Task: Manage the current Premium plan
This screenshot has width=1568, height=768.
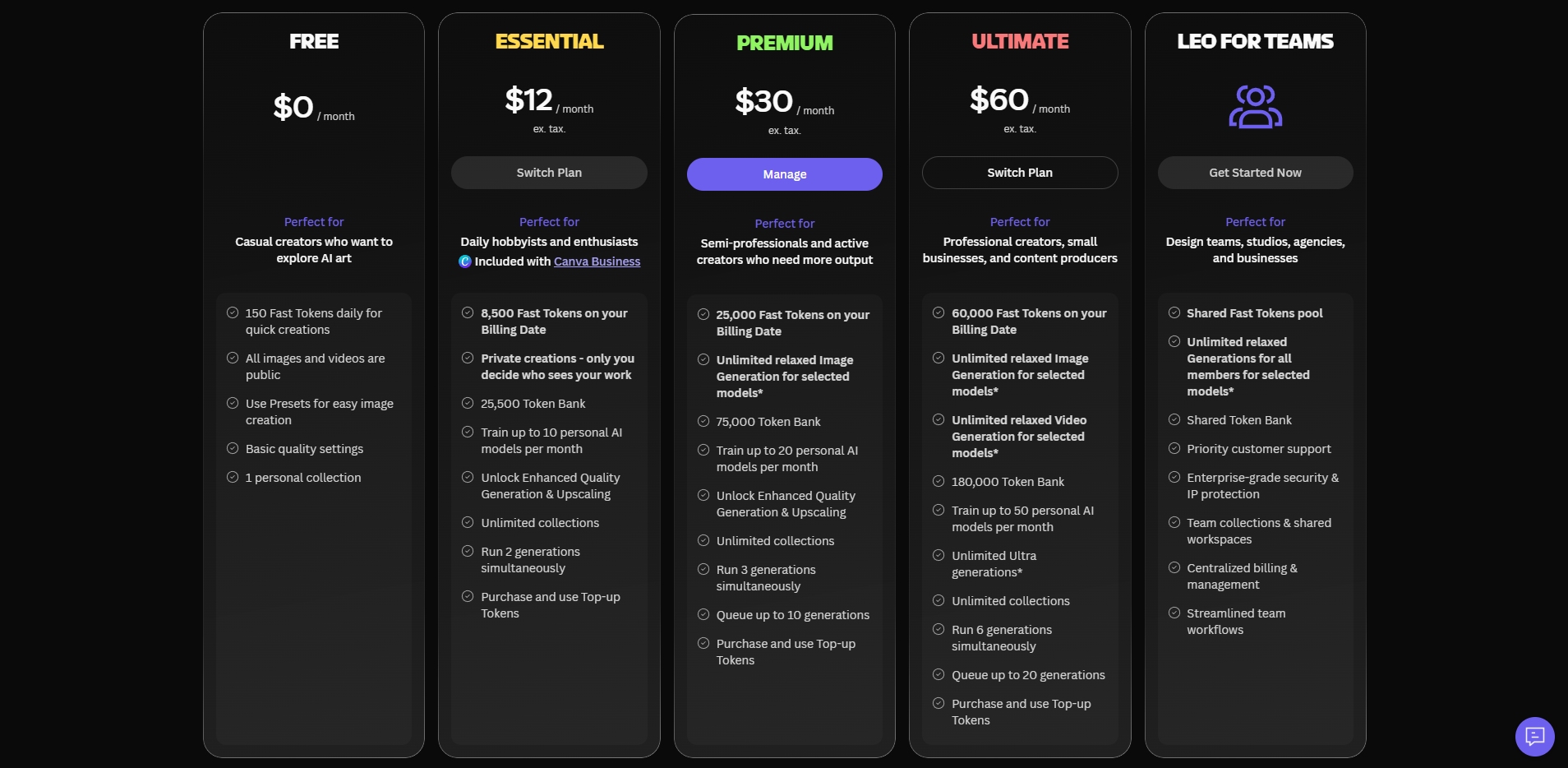Action: coord(785,174)
